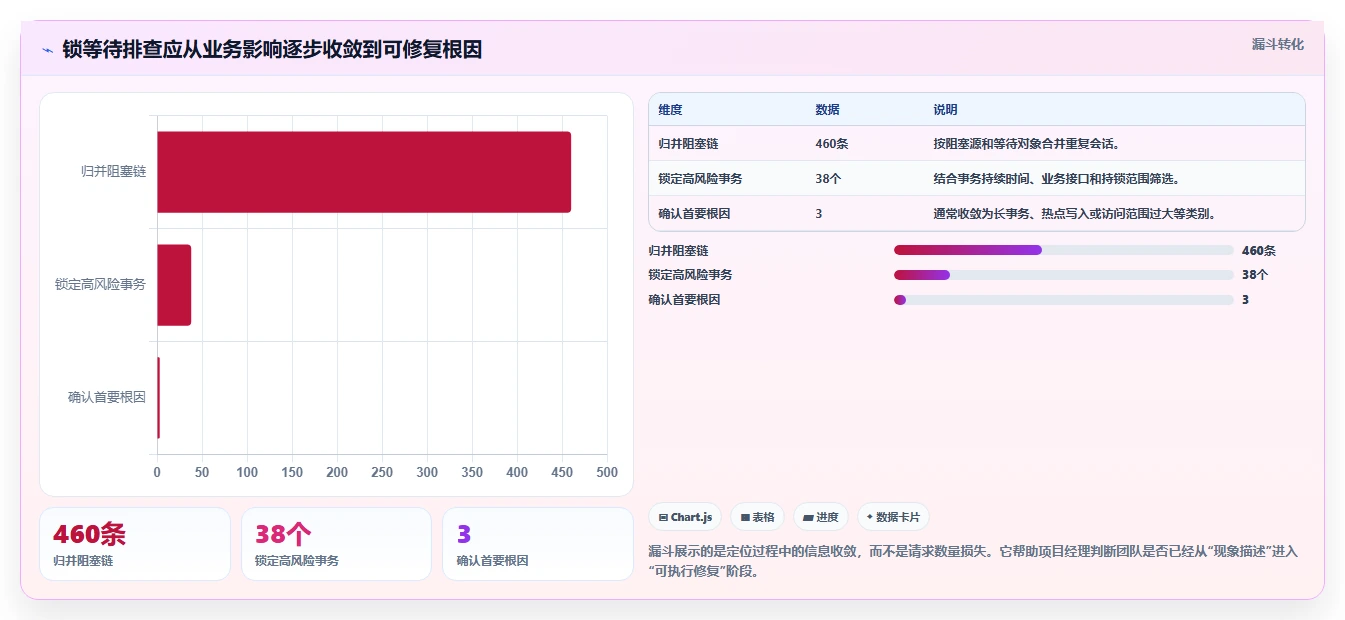Select the 460条 cell in the table
Screen dimensions: 1345x620
click(832, 144)
